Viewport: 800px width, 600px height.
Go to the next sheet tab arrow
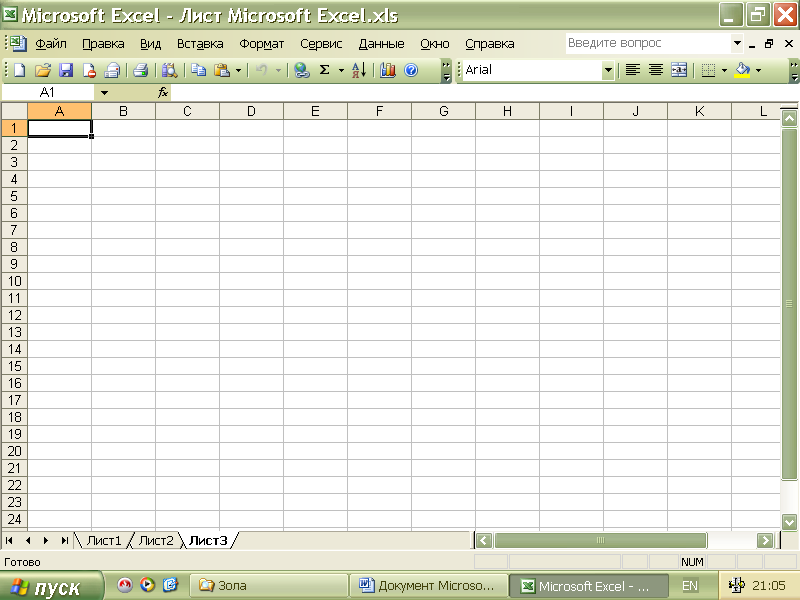46,540
